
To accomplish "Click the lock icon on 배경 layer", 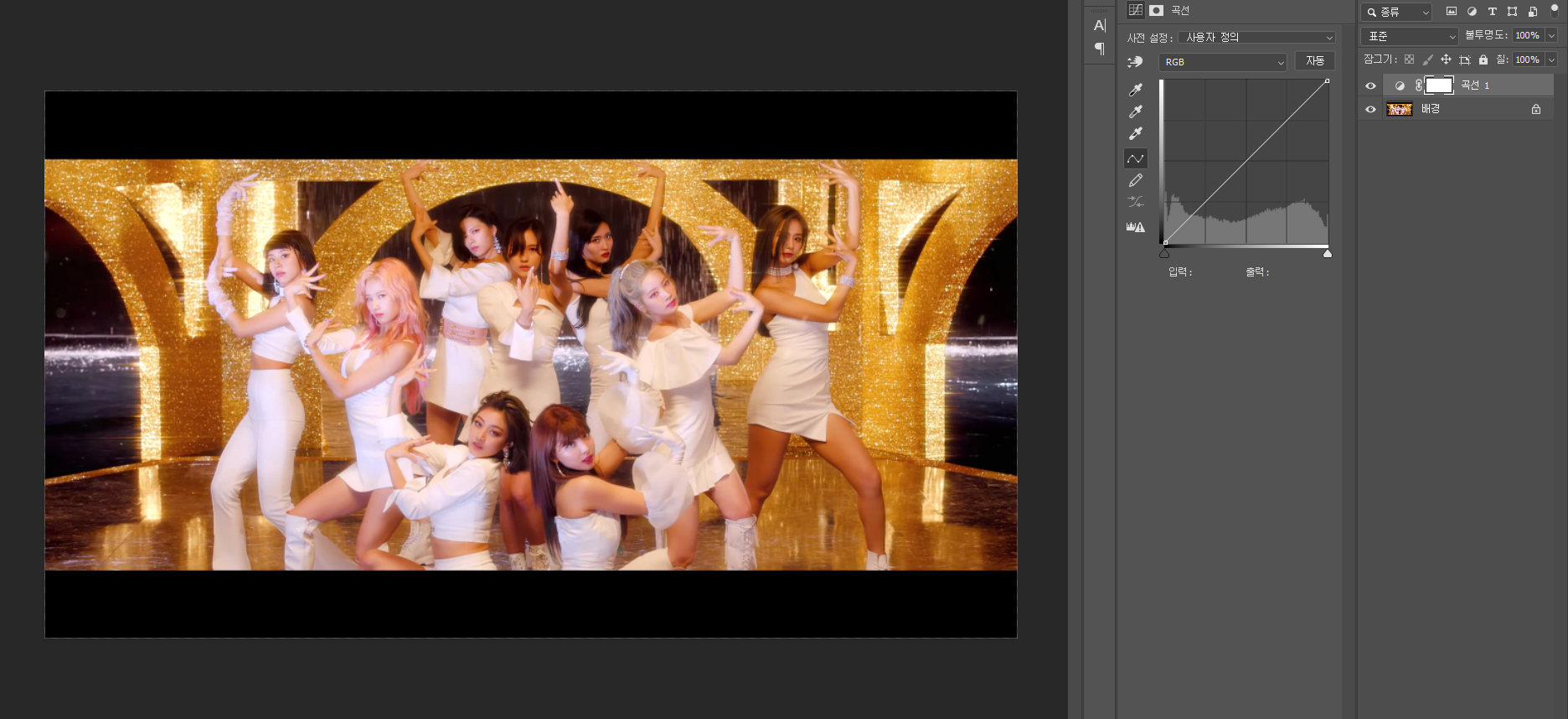I will point(1536,109).
